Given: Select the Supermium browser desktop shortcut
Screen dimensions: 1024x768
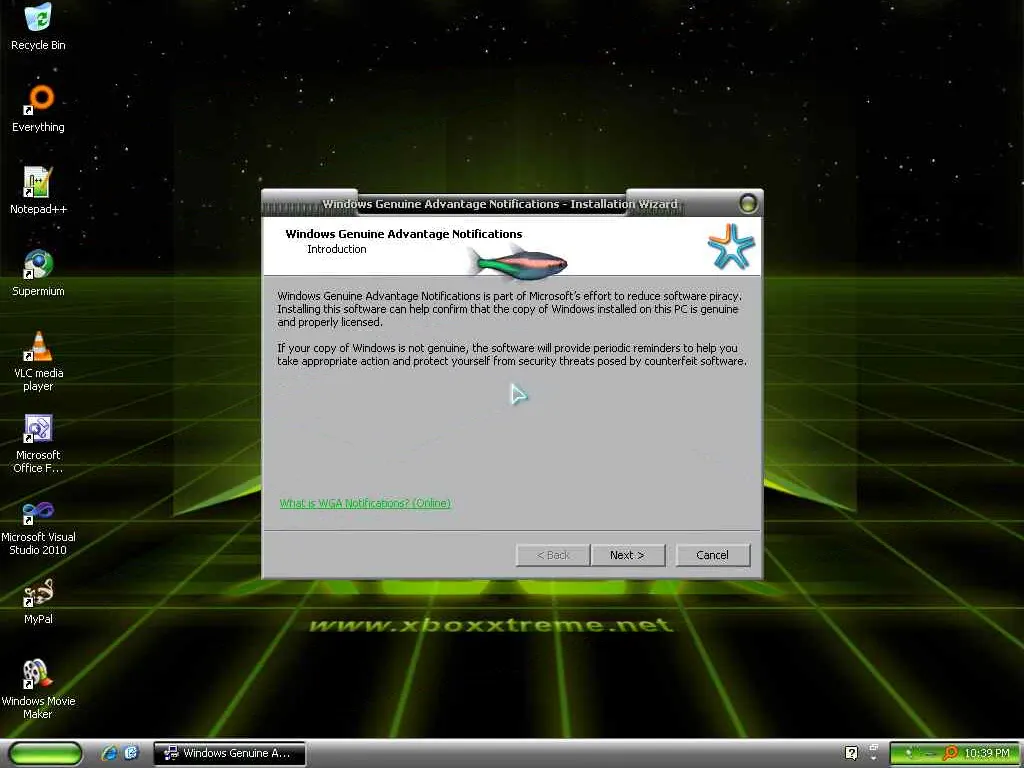Looking at the screenshot, I should click(38, 273).
